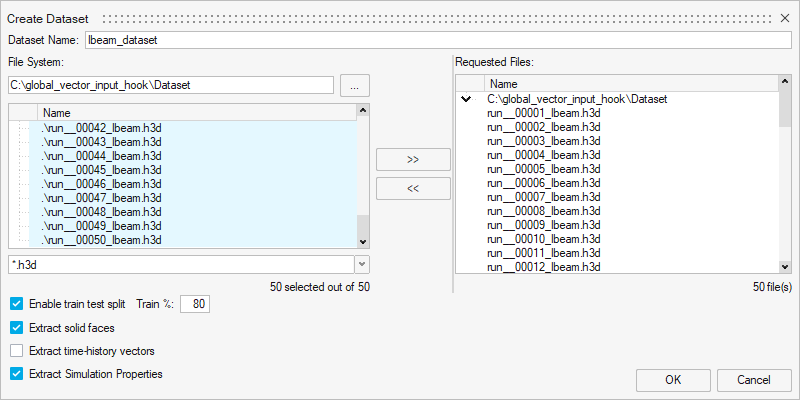Image resolution: width=800 pixels, height=400 pixels.
Task: Click the File System path field
Action: pyautogui.click(x=171, y=85)
